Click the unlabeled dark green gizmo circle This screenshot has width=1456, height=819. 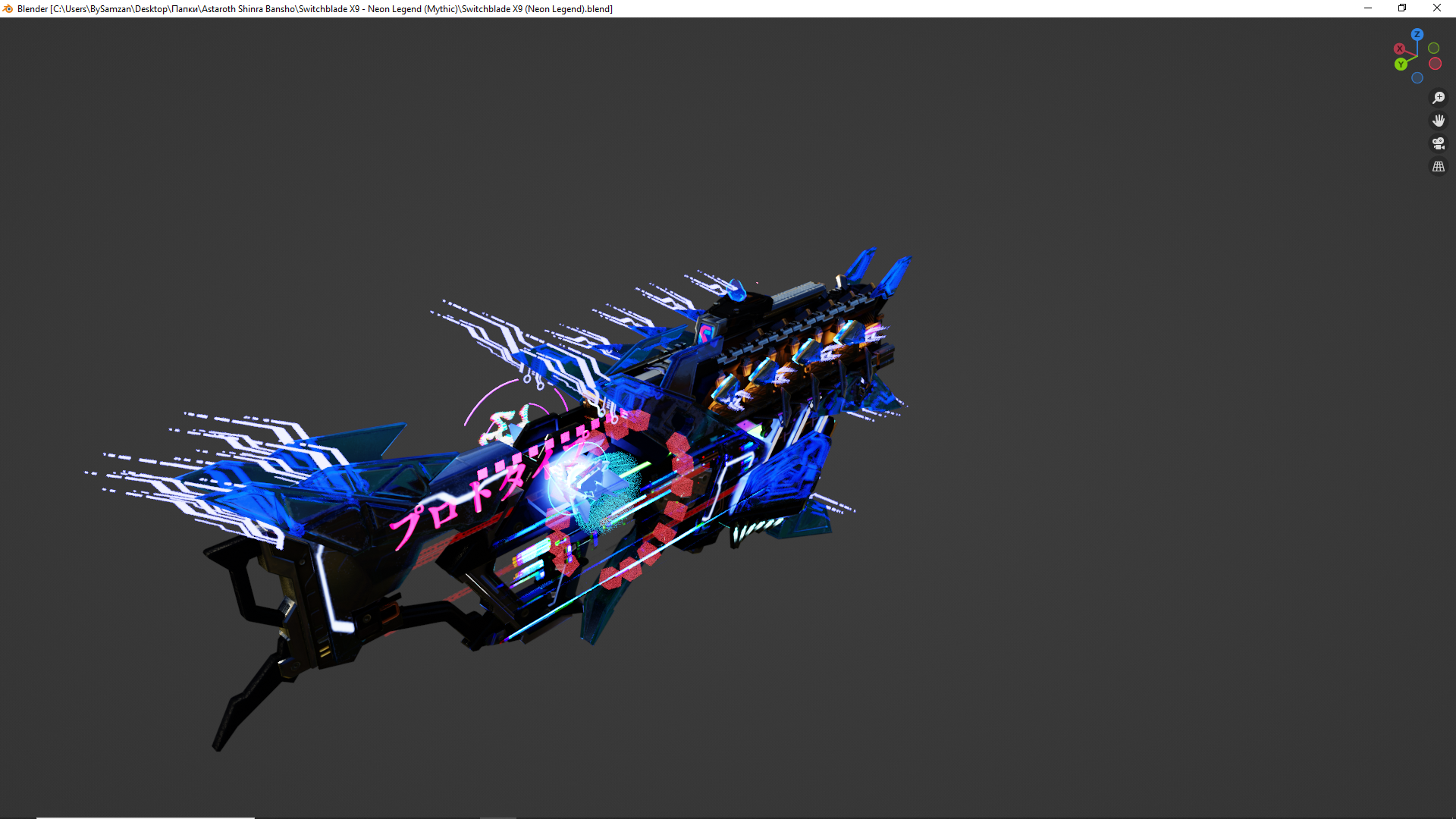(x=1433, y=48)
